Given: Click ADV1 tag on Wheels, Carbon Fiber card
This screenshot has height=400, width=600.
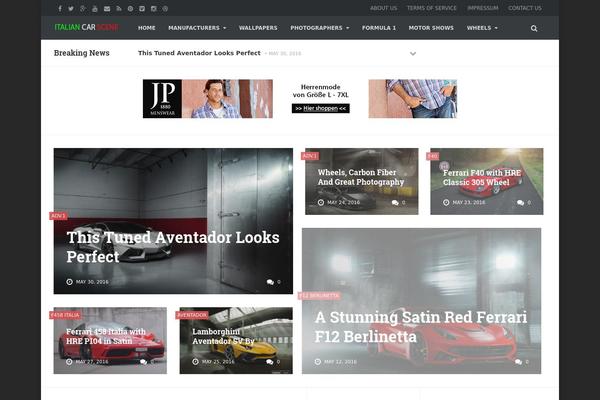Looking at the screenshot, I should point(310,156).
